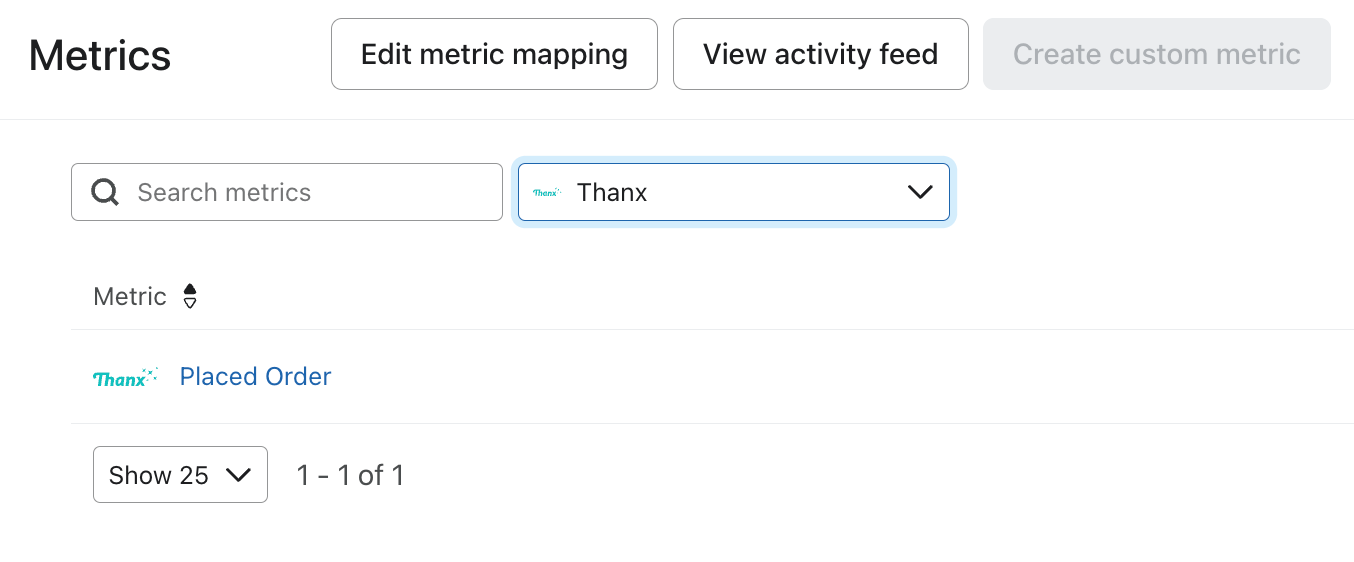
Task: Select the Thanx label in the integration filter
Action: (x=612, y=192)
